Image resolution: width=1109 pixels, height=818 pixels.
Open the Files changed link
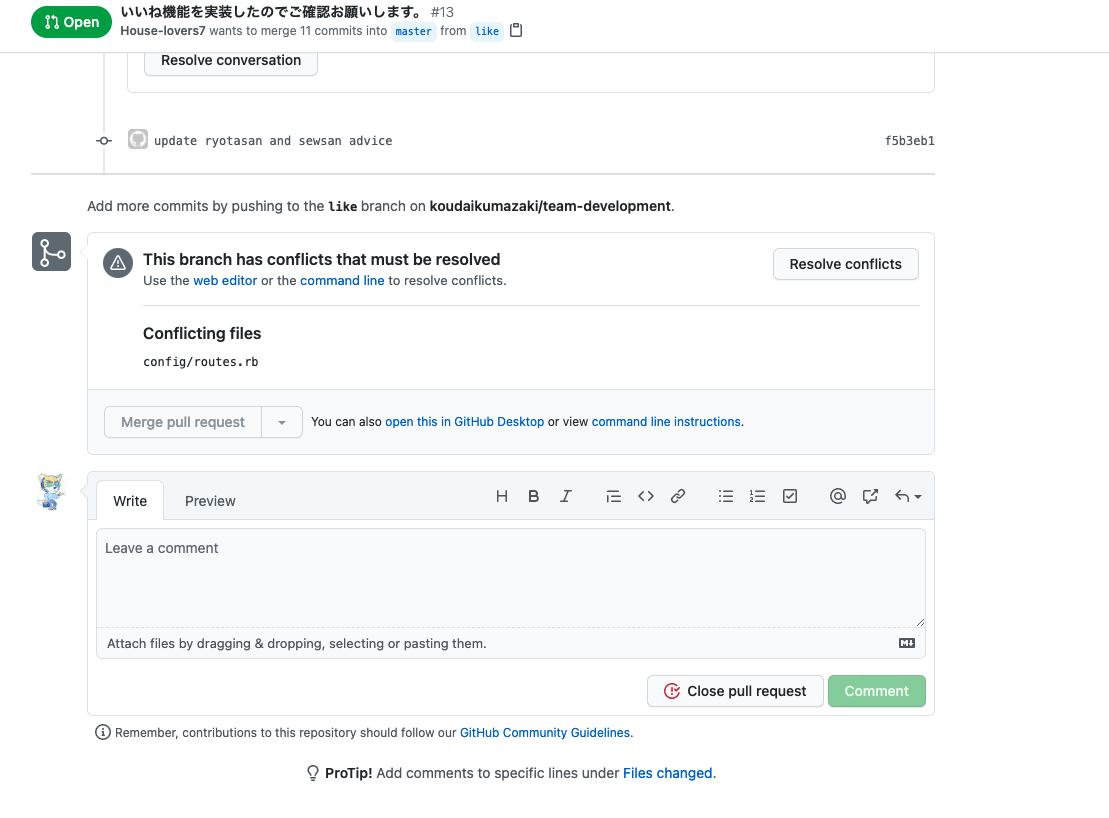point(667,773)
